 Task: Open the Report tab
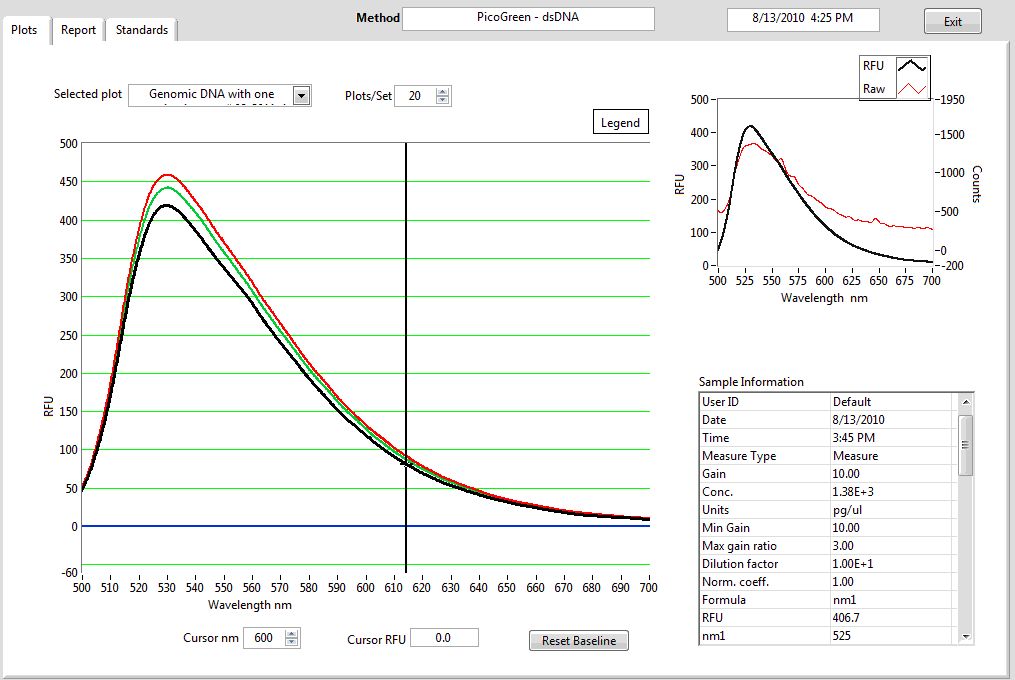78,30
